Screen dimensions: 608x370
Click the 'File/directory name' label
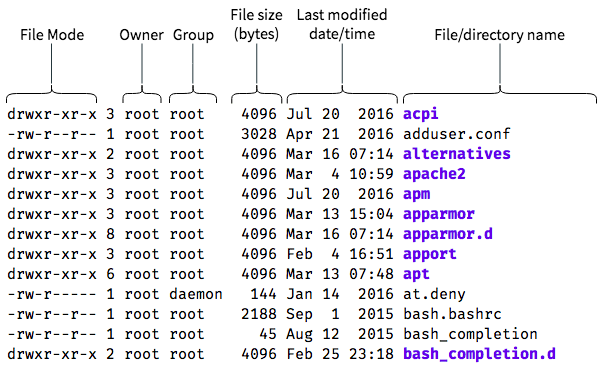coord(499,35)
